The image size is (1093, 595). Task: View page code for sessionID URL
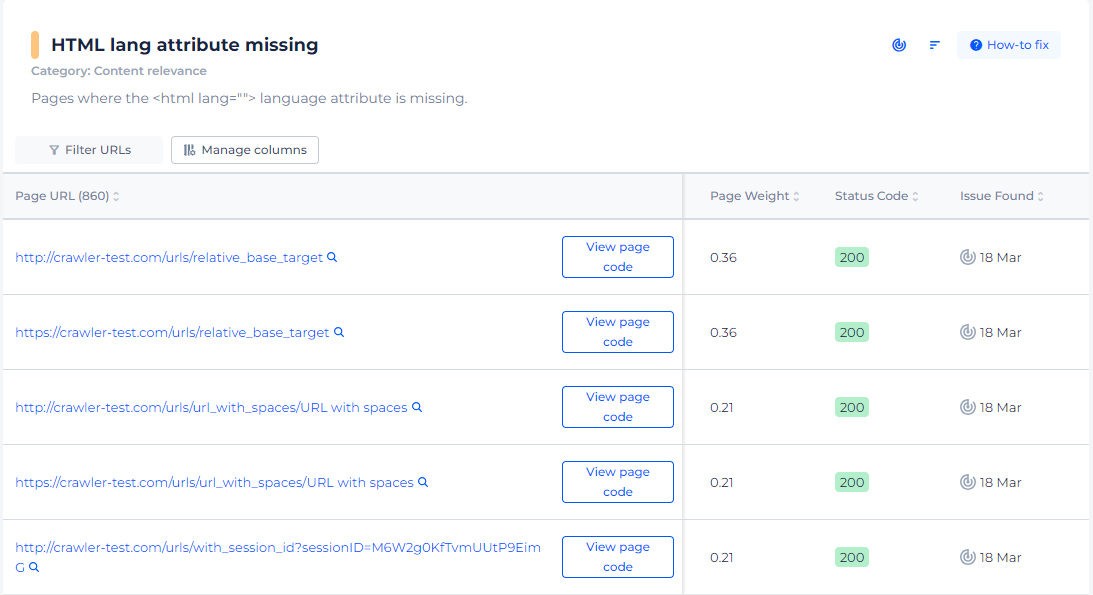(618, 557)
